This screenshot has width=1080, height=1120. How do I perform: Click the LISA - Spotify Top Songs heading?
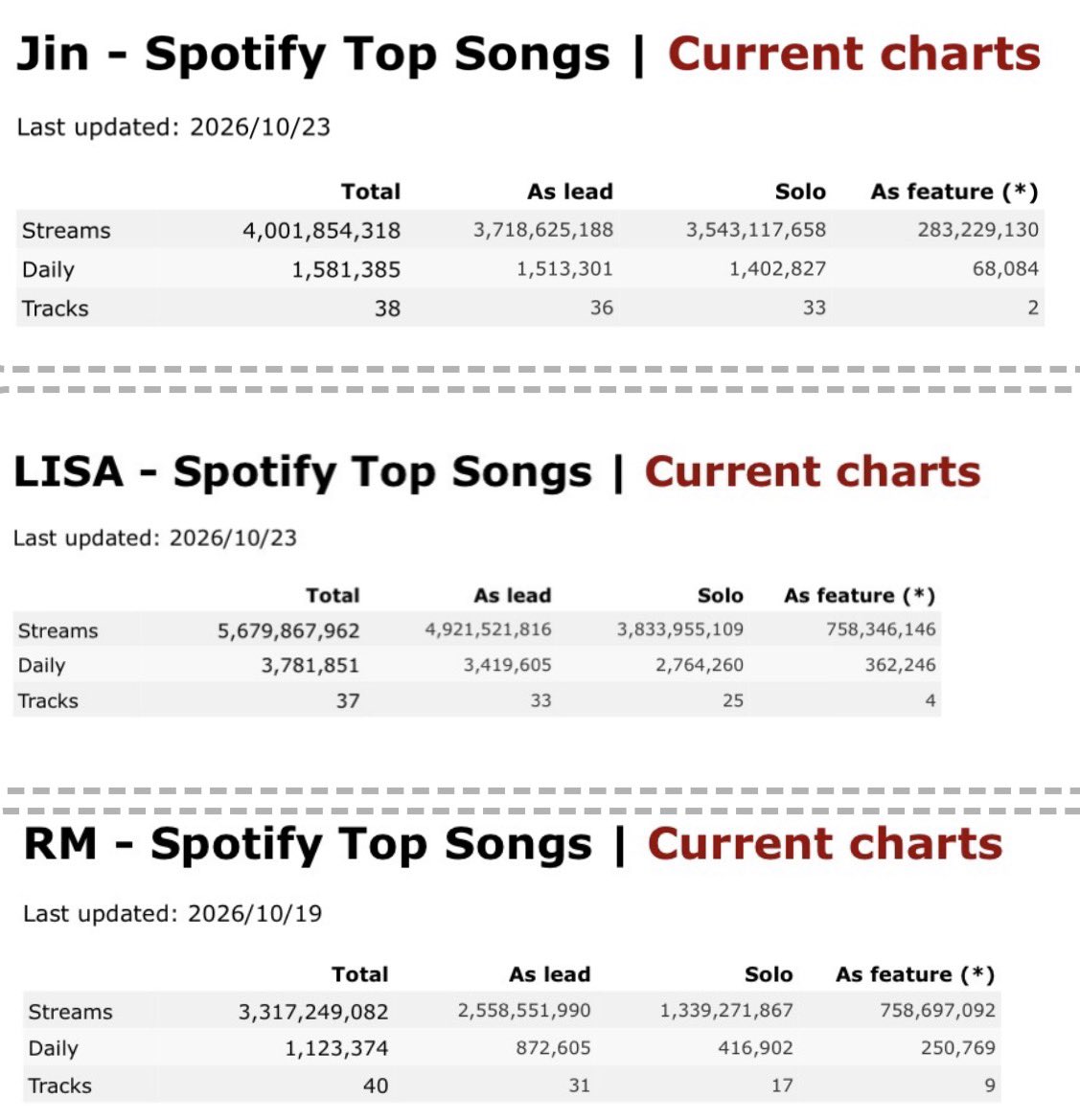303,473
